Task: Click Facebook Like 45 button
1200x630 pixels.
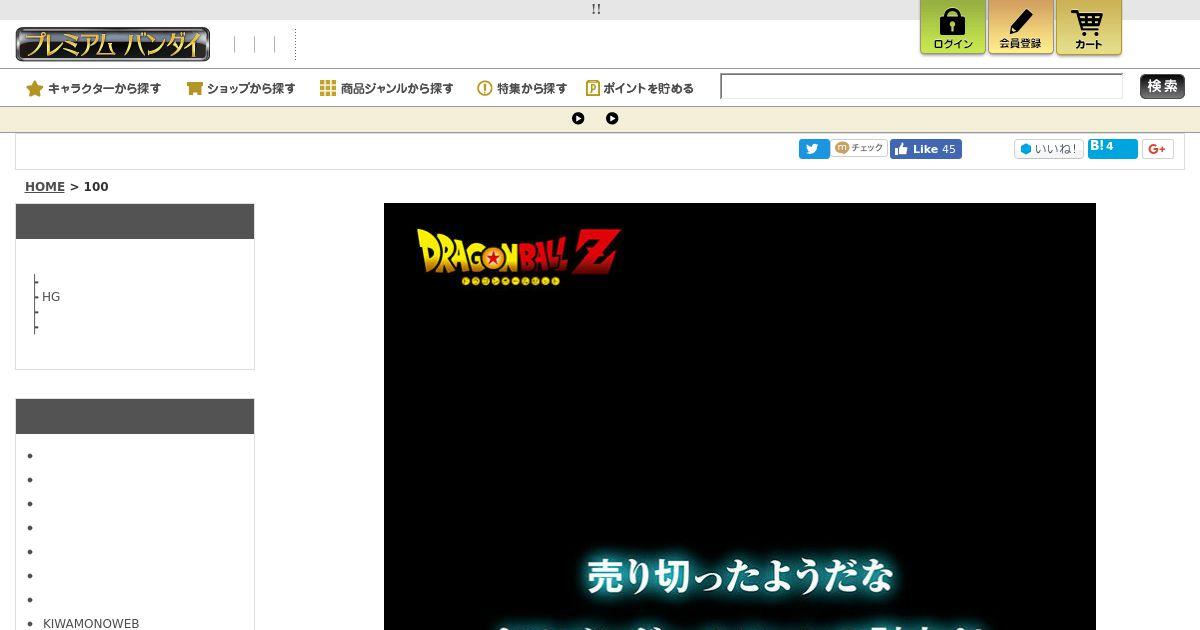Action: click(x=926, y=149)
